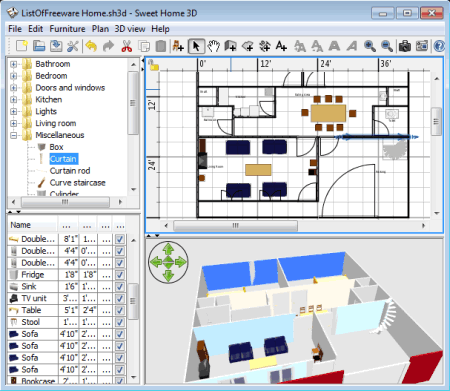
Task: Toggle the TV unit visible checkbox
Action: [120, 298]
